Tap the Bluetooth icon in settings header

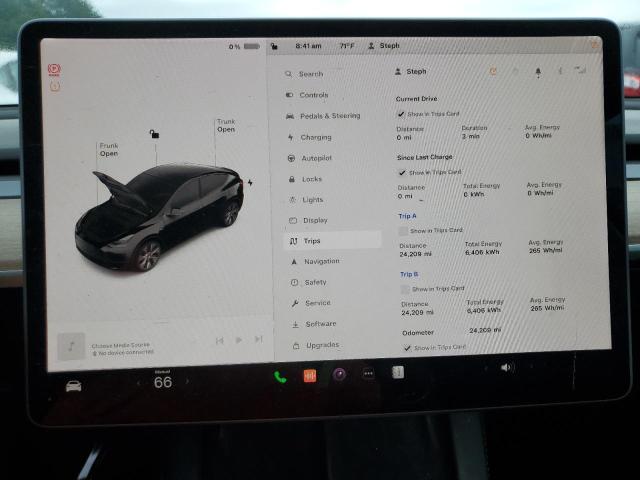click(x=560, y=71)
